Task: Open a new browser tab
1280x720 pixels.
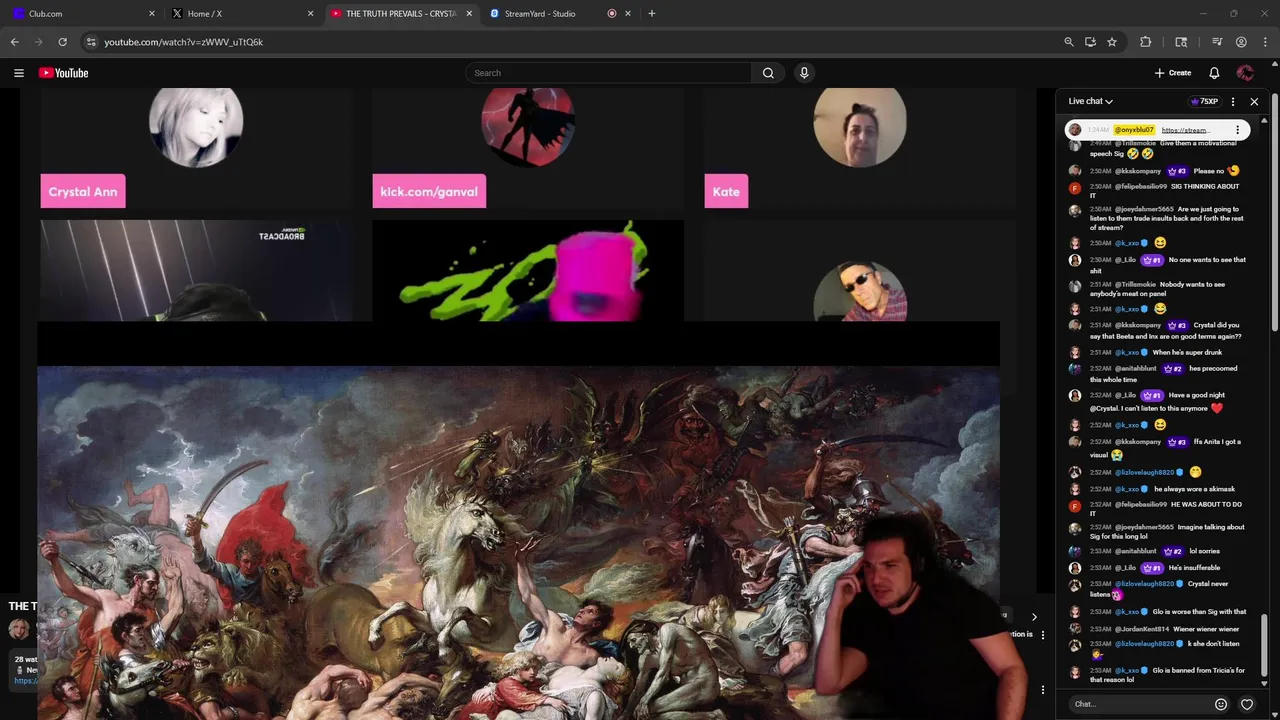Action: (x=652, y=13)
